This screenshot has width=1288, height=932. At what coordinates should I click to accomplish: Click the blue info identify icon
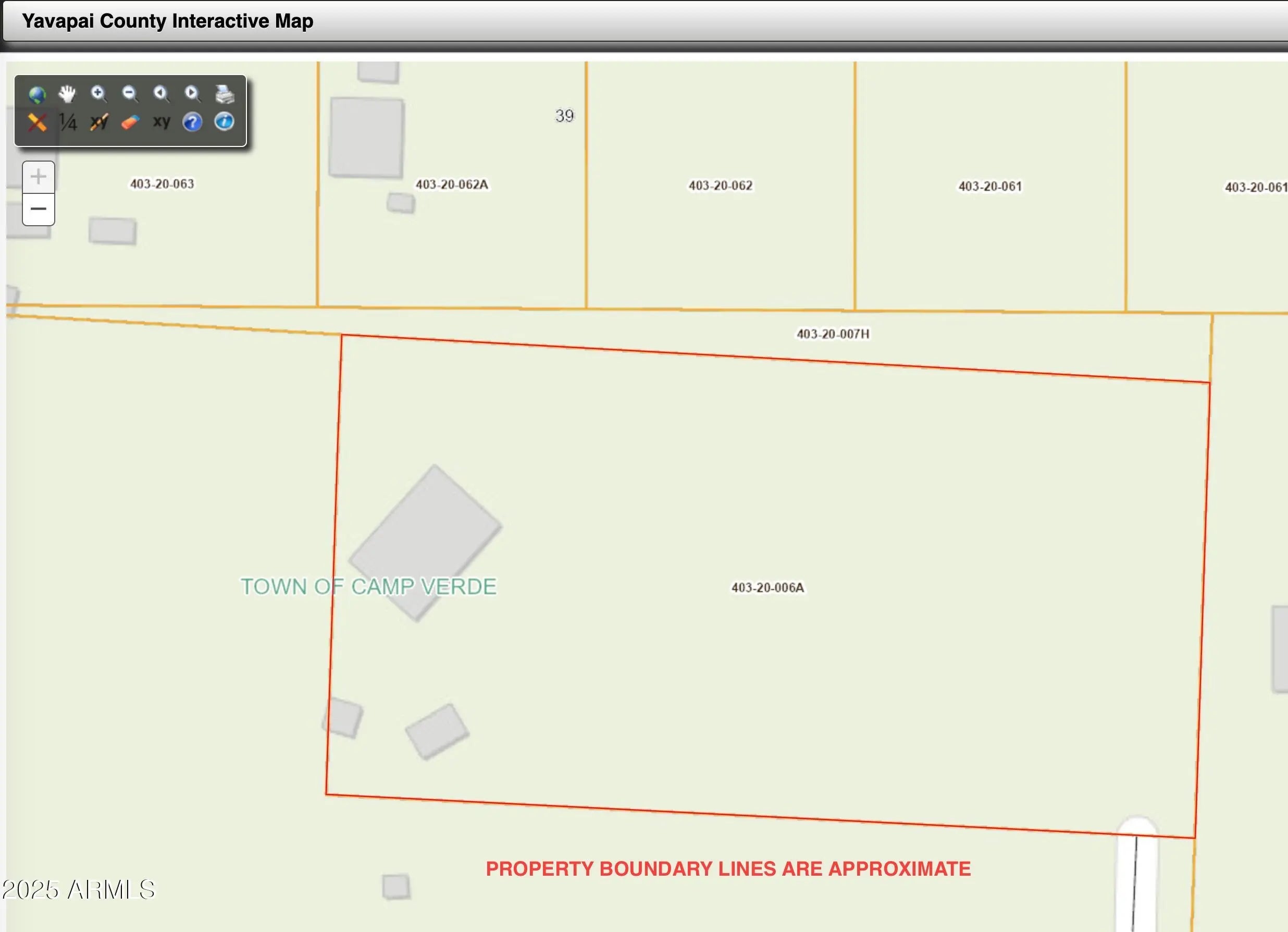tap(225, 121)
